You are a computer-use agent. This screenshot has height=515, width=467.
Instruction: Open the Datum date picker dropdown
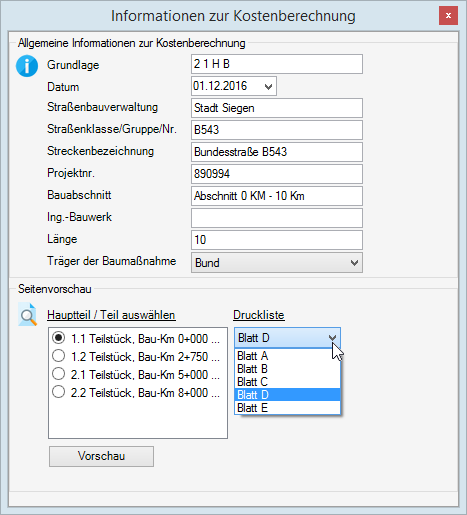pyautogui.click(x=268, y=87)
